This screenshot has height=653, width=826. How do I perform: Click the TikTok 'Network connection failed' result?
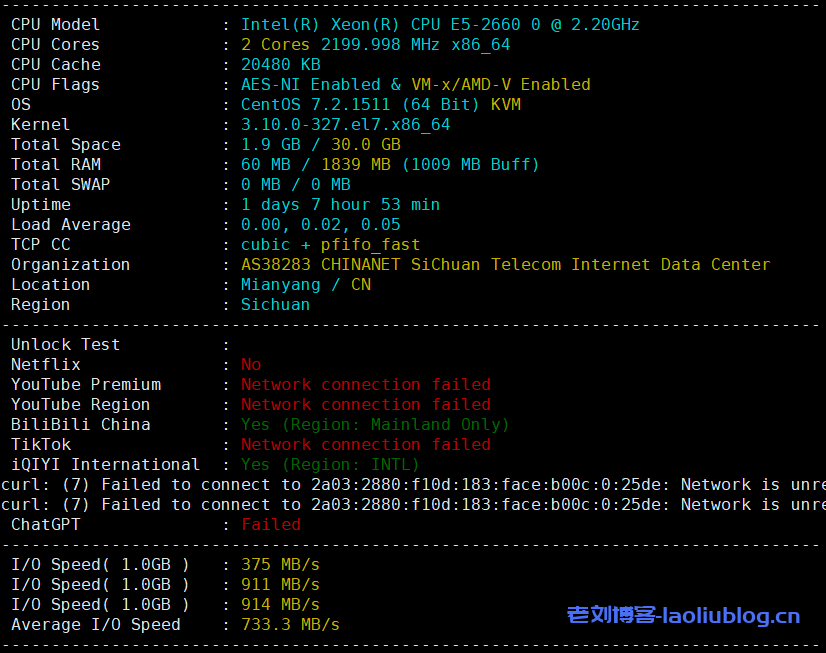click(366, 445)
